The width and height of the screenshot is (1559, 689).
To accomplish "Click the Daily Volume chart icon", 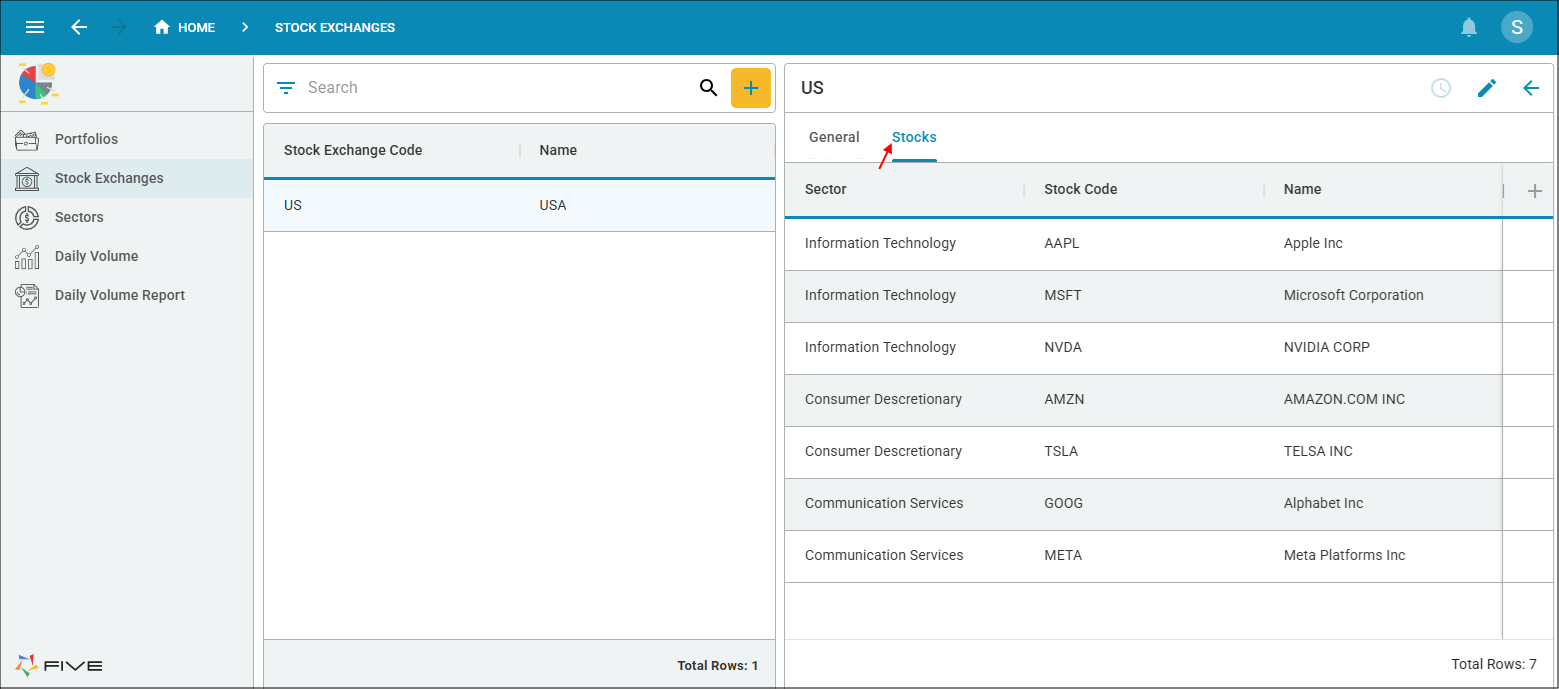I will [x=27, y=256].
